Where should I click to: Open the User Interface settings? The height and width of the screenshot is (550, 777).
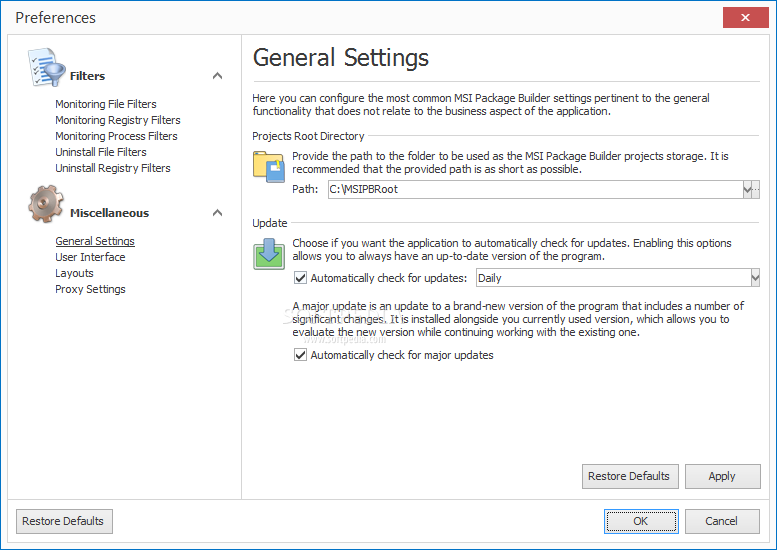pos(90,257)
